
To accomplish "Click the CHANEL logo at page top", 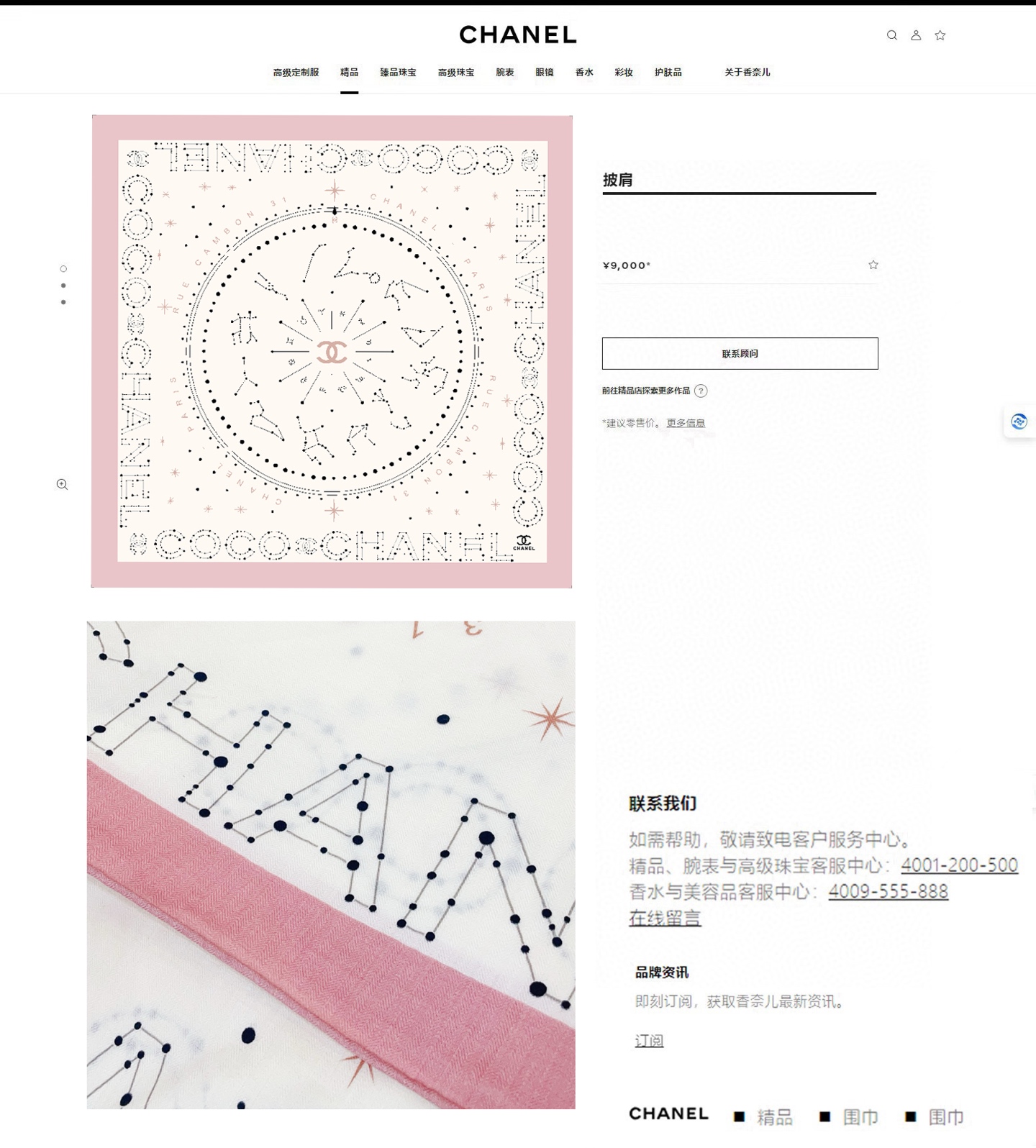I will click(518, 35).
